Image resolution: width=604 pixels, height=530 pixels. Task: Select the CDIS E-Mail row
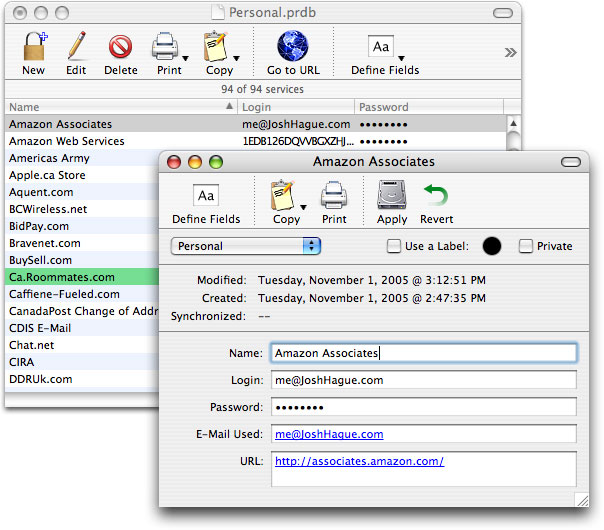click(82, 328)
